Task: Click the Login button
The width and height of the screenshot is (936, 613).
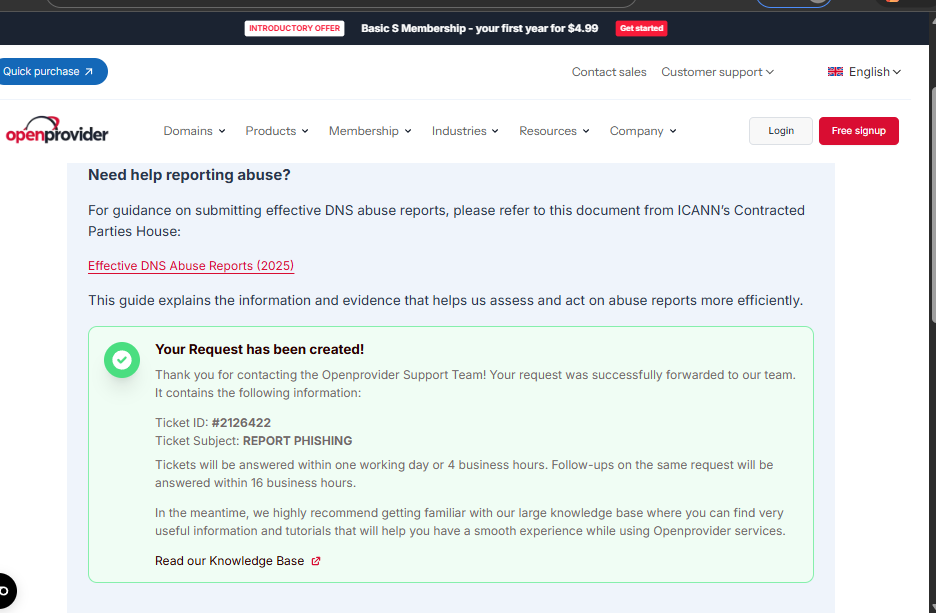Action: tap(781, 131)
